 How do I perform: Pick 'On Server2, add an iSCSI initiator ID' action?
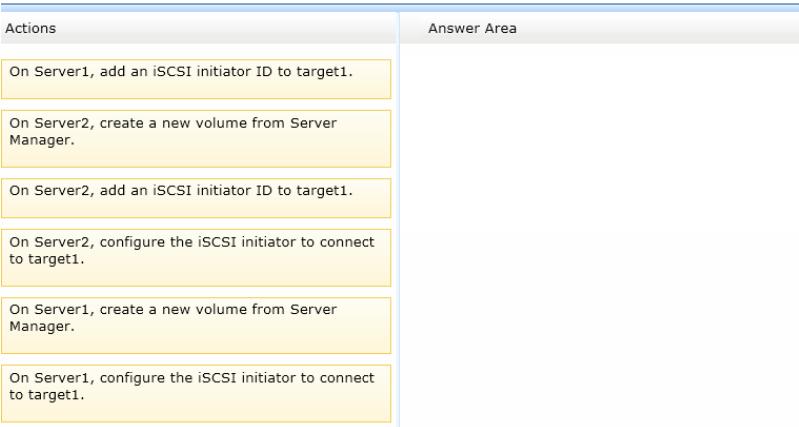click(x=196, y=198)
